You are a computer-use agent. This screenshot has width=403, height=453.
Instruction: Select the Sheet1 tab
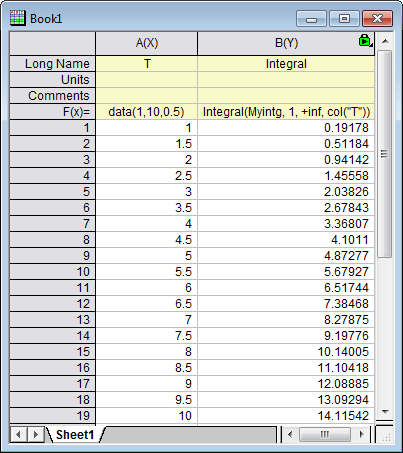pos(75,435)
